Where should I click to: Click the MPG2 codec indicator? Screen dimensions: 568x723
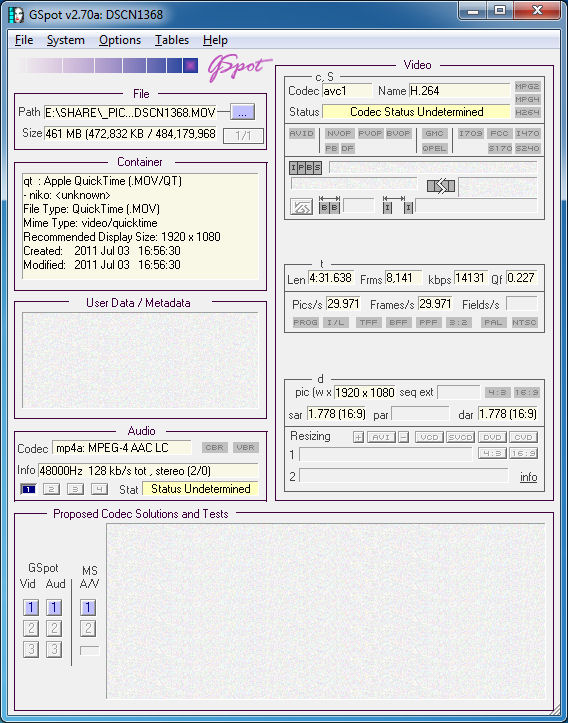(x=527, y=86)
